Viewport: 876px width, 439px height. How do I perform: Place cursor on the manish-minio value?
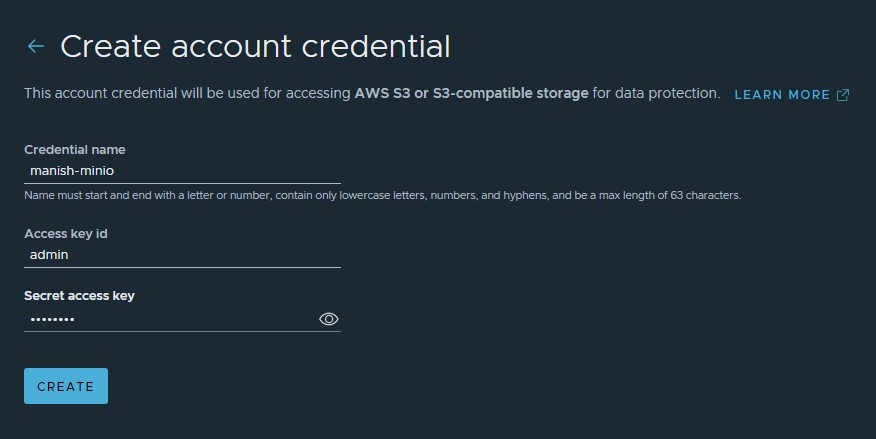click(72, 171)
